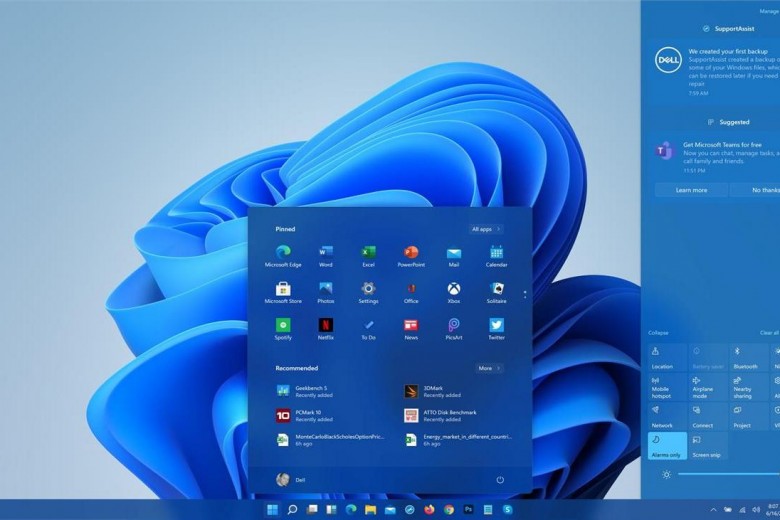Open Energy_market_in_different_countri file
The image size is (780, 520).
(458, 440)
